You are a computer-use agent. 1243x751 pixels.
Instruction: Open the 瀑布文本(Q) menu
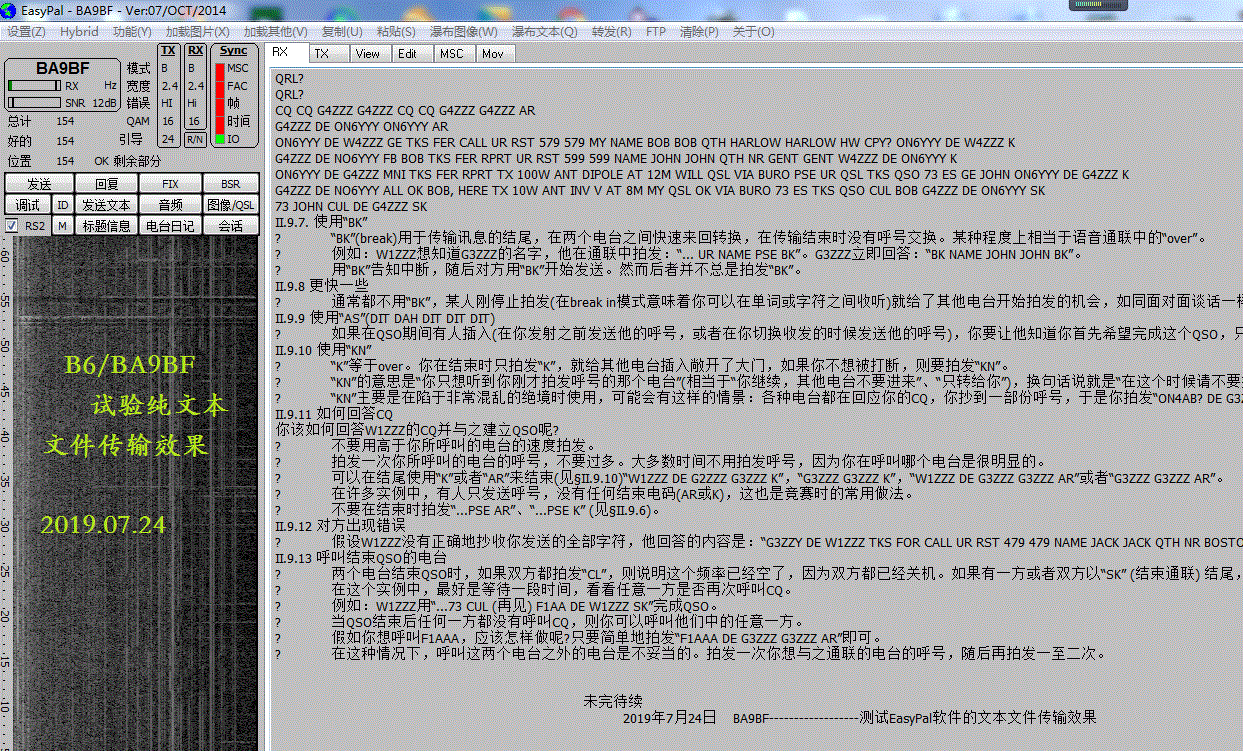[x=545, y=32]
